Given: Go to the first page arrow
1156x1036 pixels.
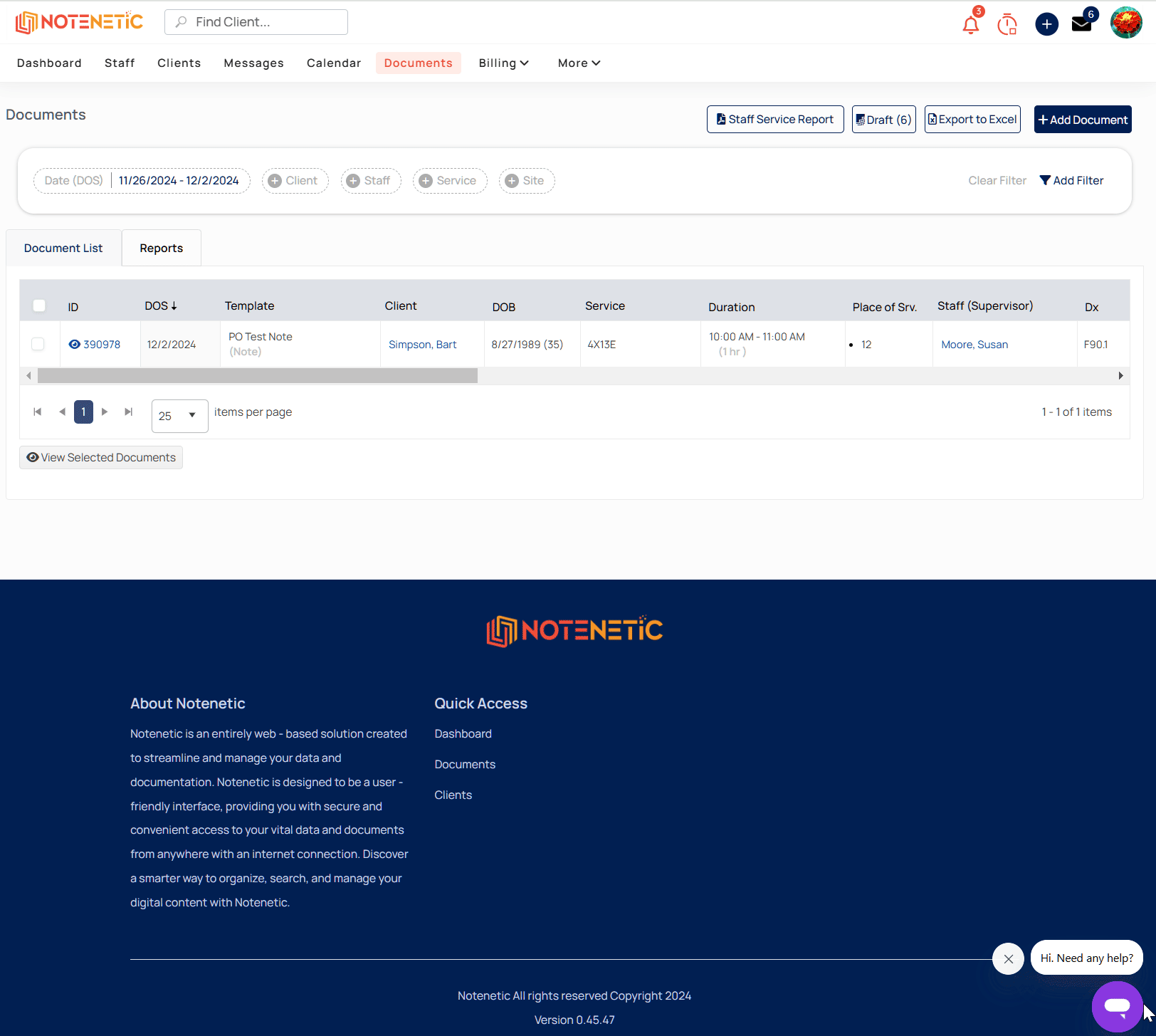Looking at the screenshot, I should click(38, 412).
